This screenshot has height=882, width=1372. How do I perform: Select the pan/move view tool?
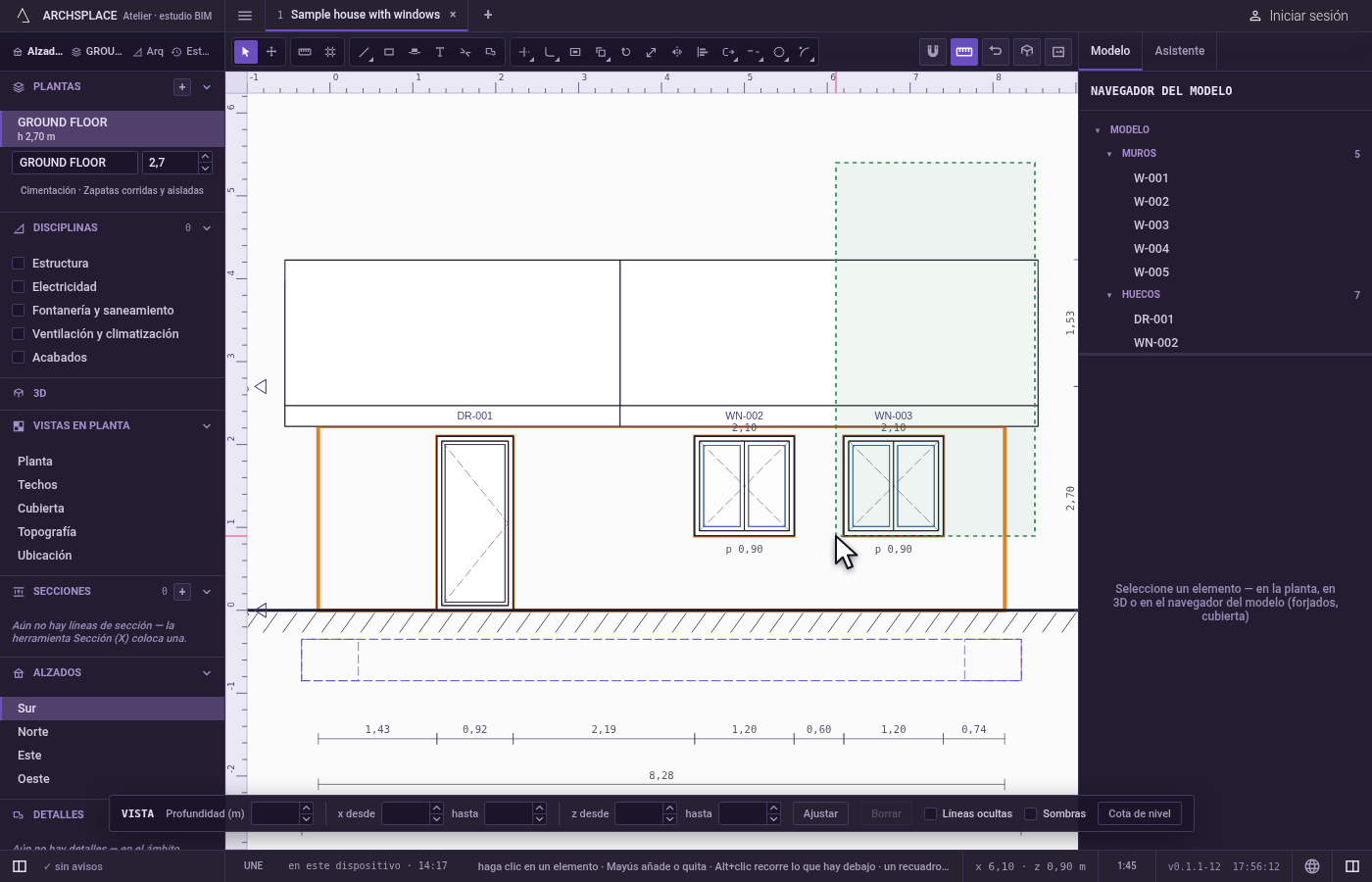[x=271, y=52]
